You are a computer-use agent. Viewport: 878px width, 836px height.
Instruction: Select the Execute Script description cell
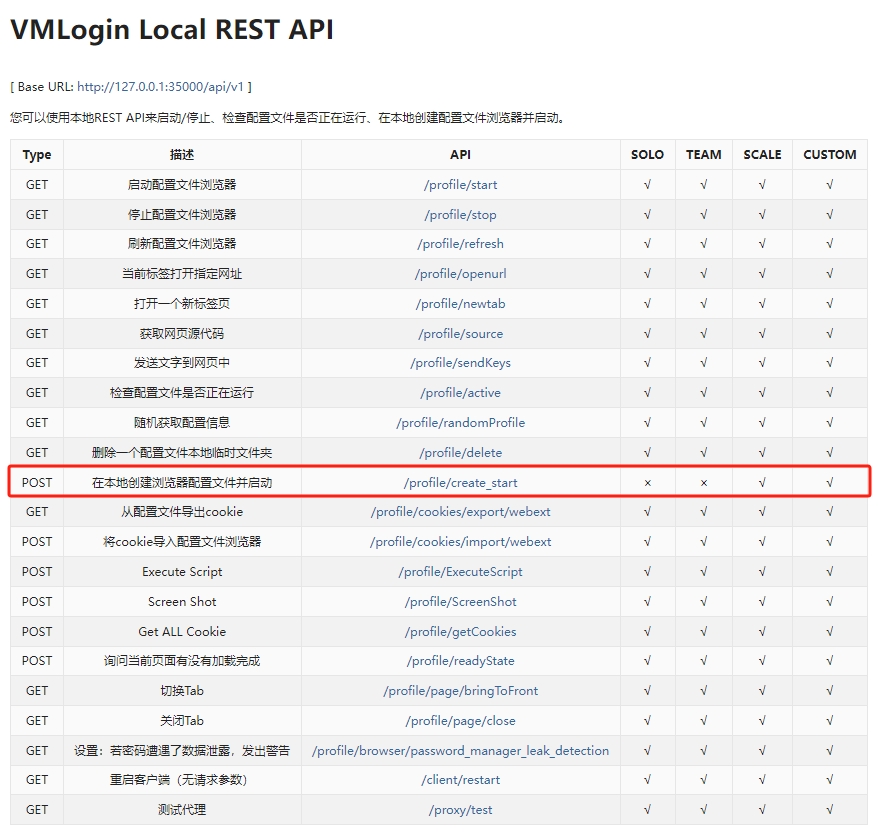182,572
